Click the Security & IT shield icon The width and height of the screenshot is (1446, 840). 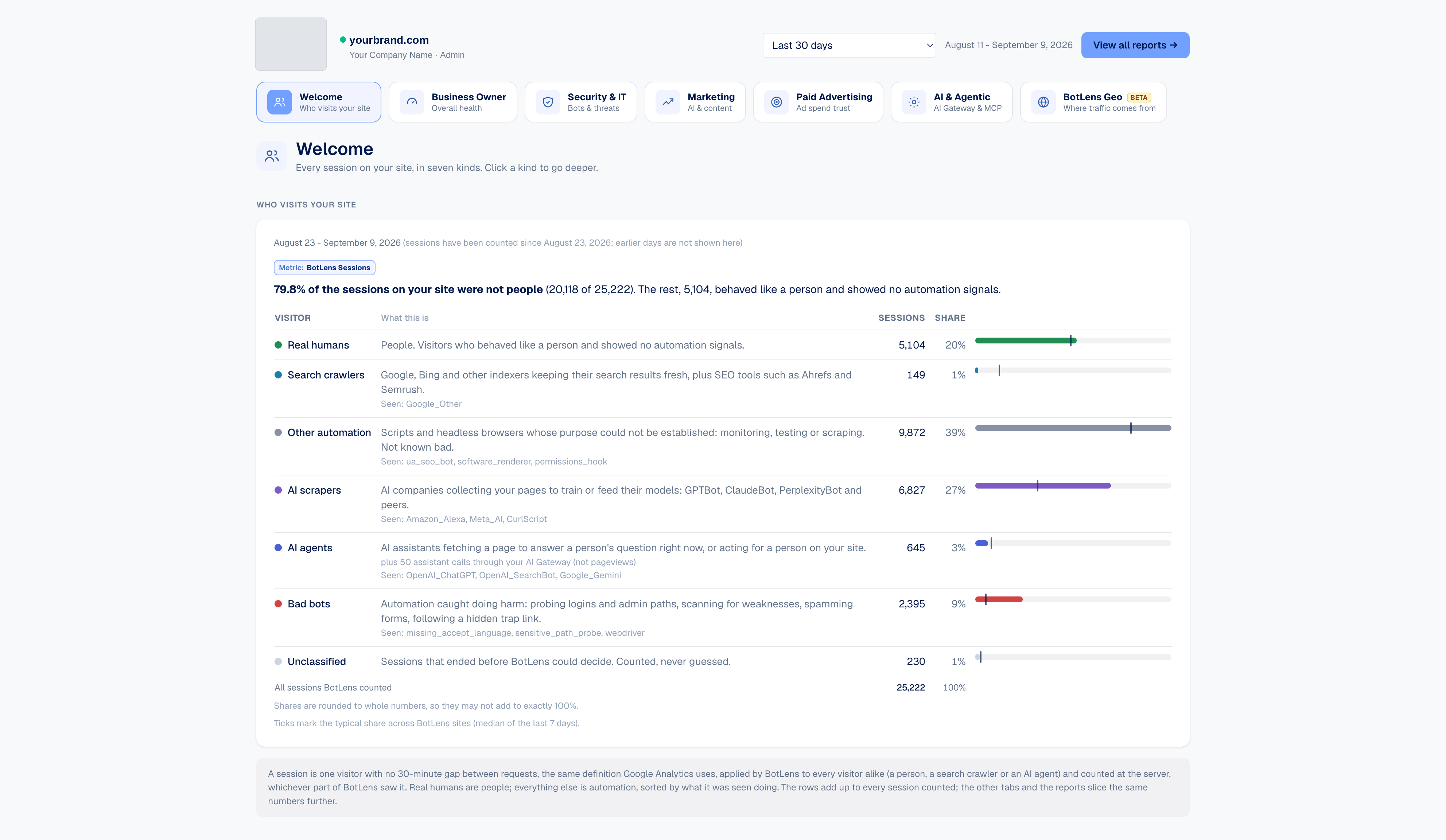point(548,102)
